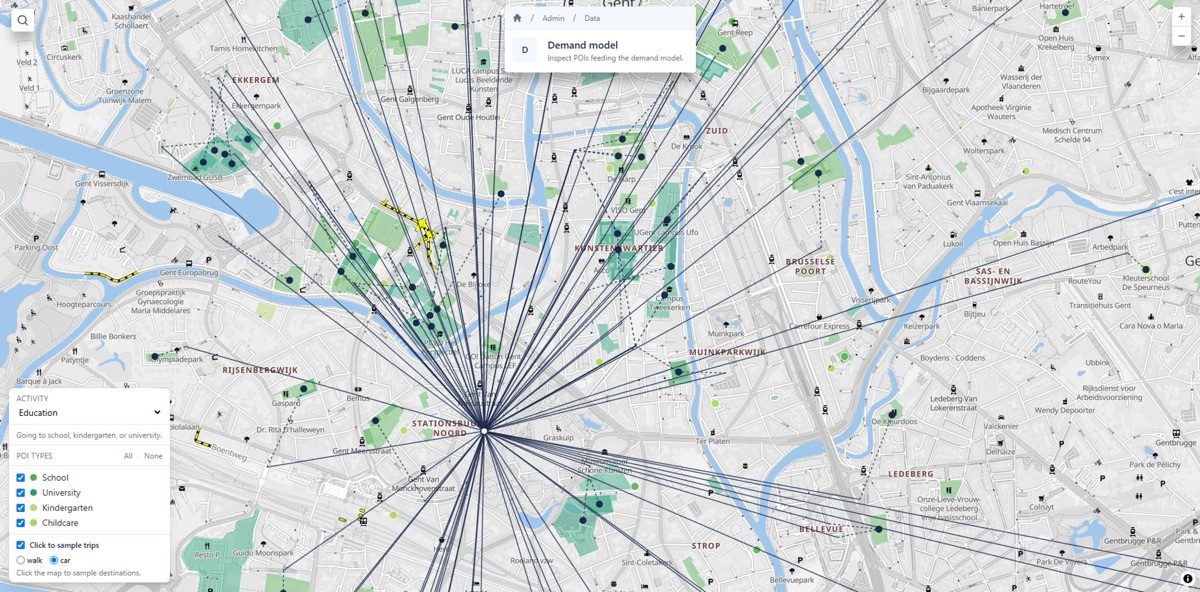Select All POI types

point(128,456)
